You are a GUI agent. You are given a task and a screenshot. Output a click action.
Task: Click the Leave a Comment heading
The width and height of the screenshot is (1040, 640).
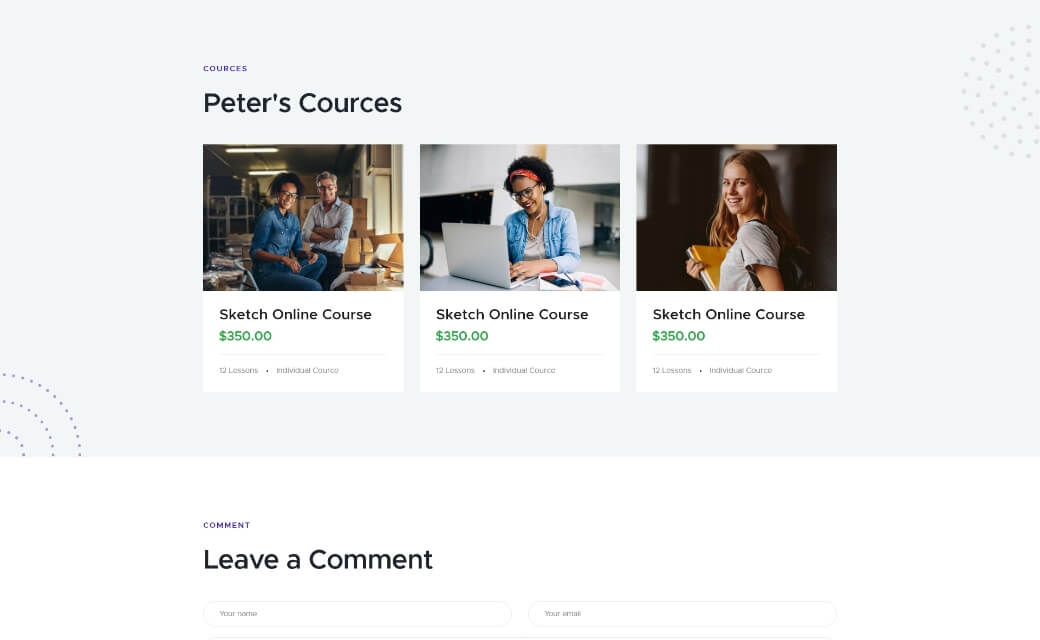pyautogui.click(x=318, y=560)
